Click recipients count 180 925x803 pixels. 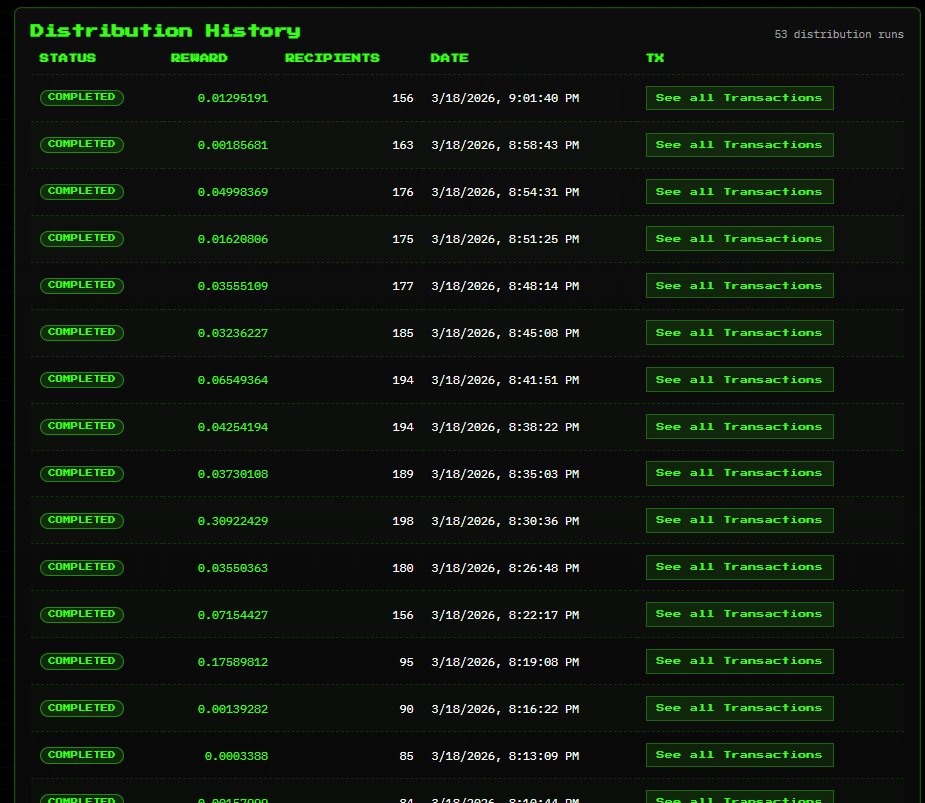[403, 568]
